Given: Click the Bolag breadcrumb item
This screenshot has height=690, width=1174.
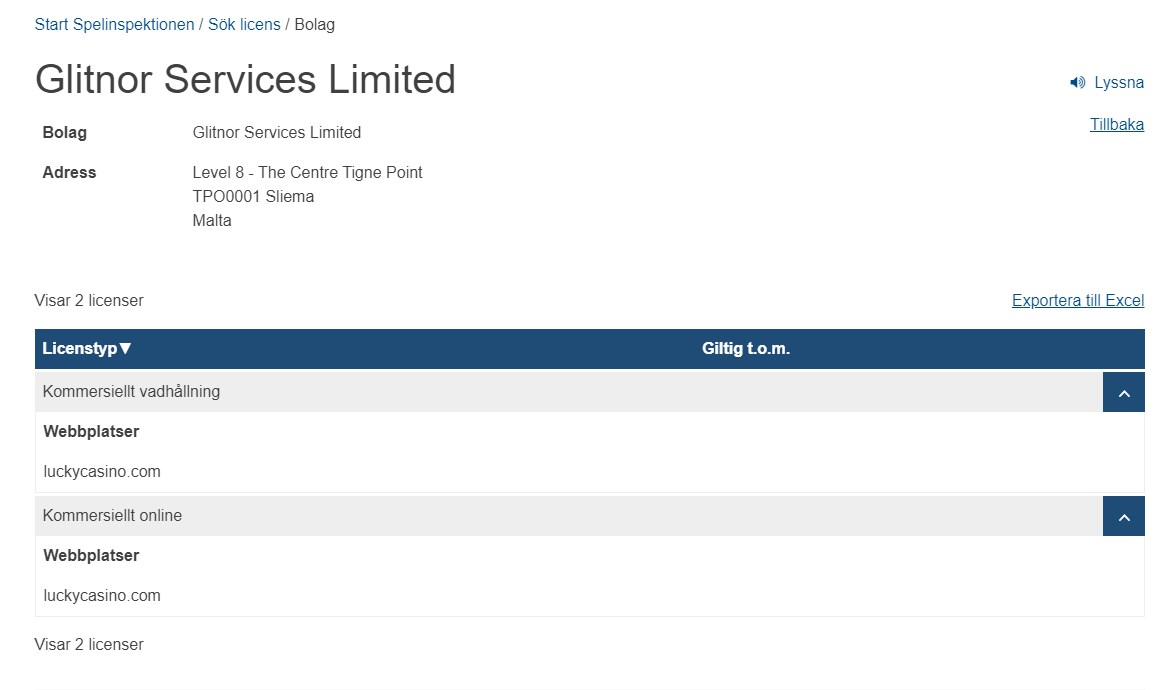Looking at the screenshot, I should [x=314, y=24].
